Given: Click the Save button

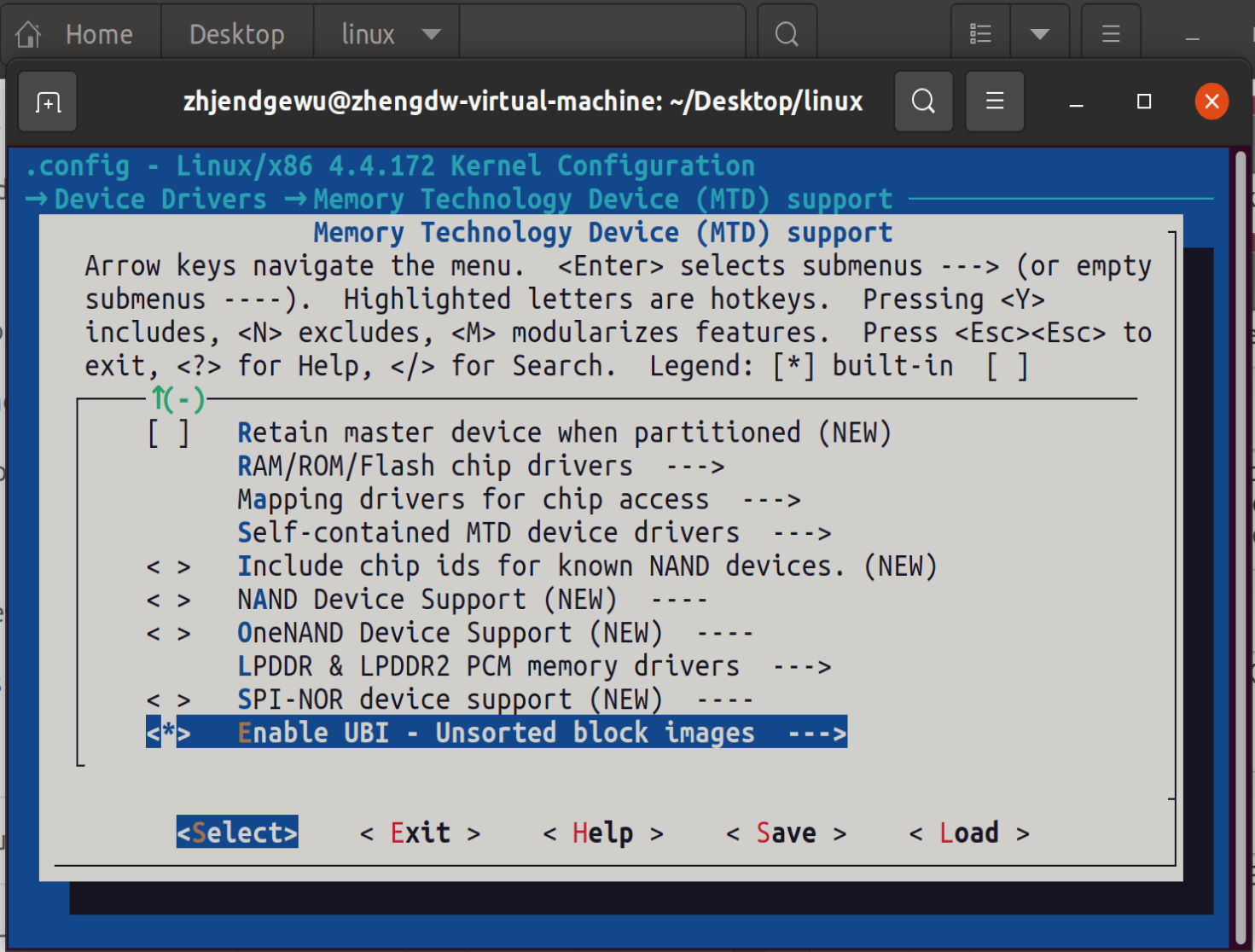Looking at the screenshot, I should [x=787, y=833].
